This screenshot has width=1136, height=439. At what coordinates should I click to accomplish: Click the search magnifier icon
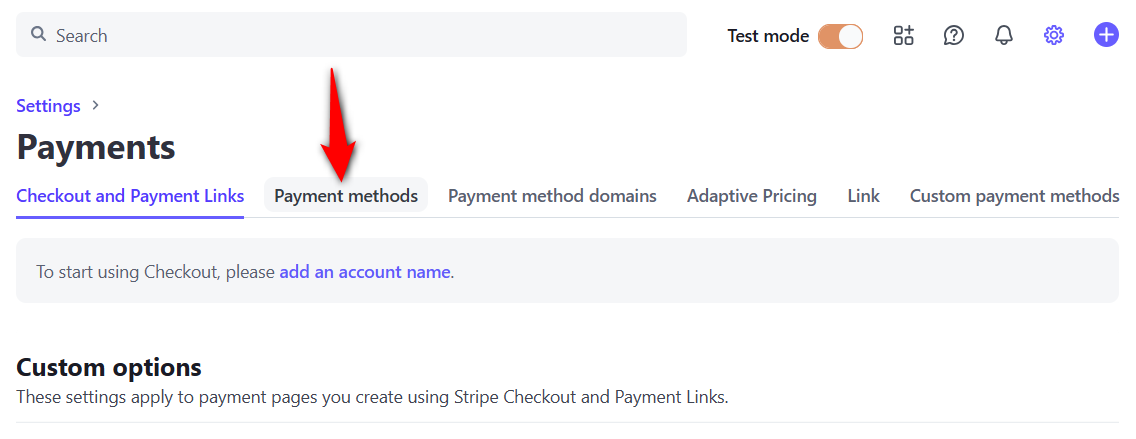point(38,34)
